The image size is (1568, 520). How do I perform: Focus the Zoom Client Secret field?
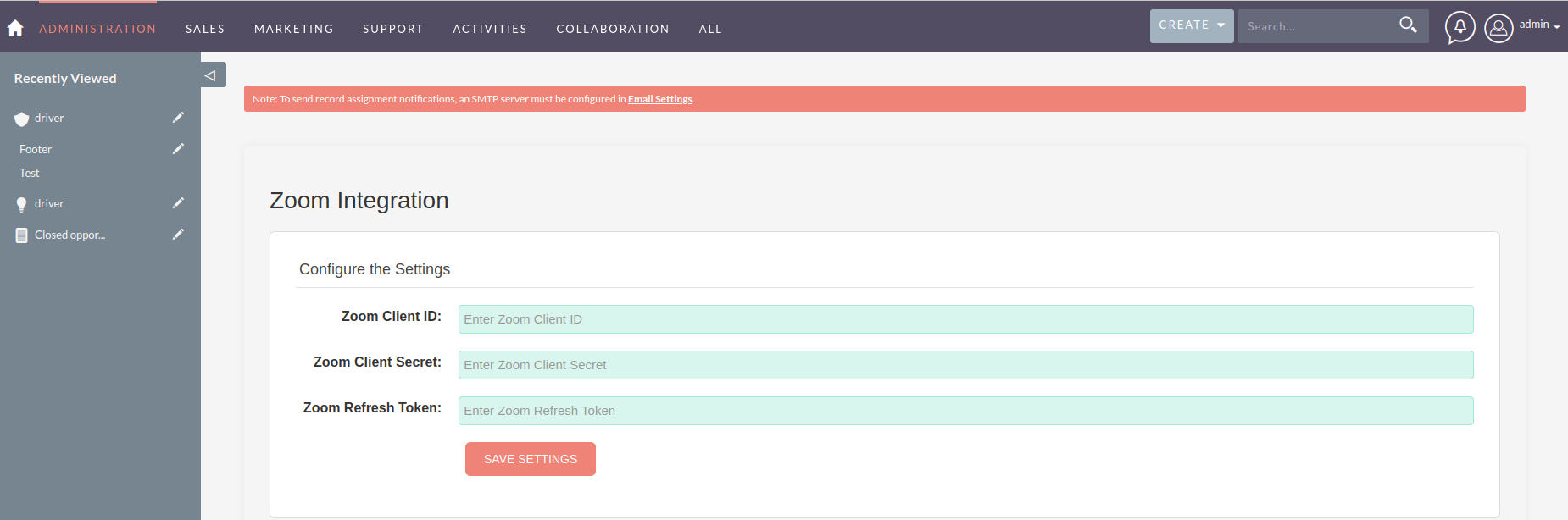[x=965, y=365]
